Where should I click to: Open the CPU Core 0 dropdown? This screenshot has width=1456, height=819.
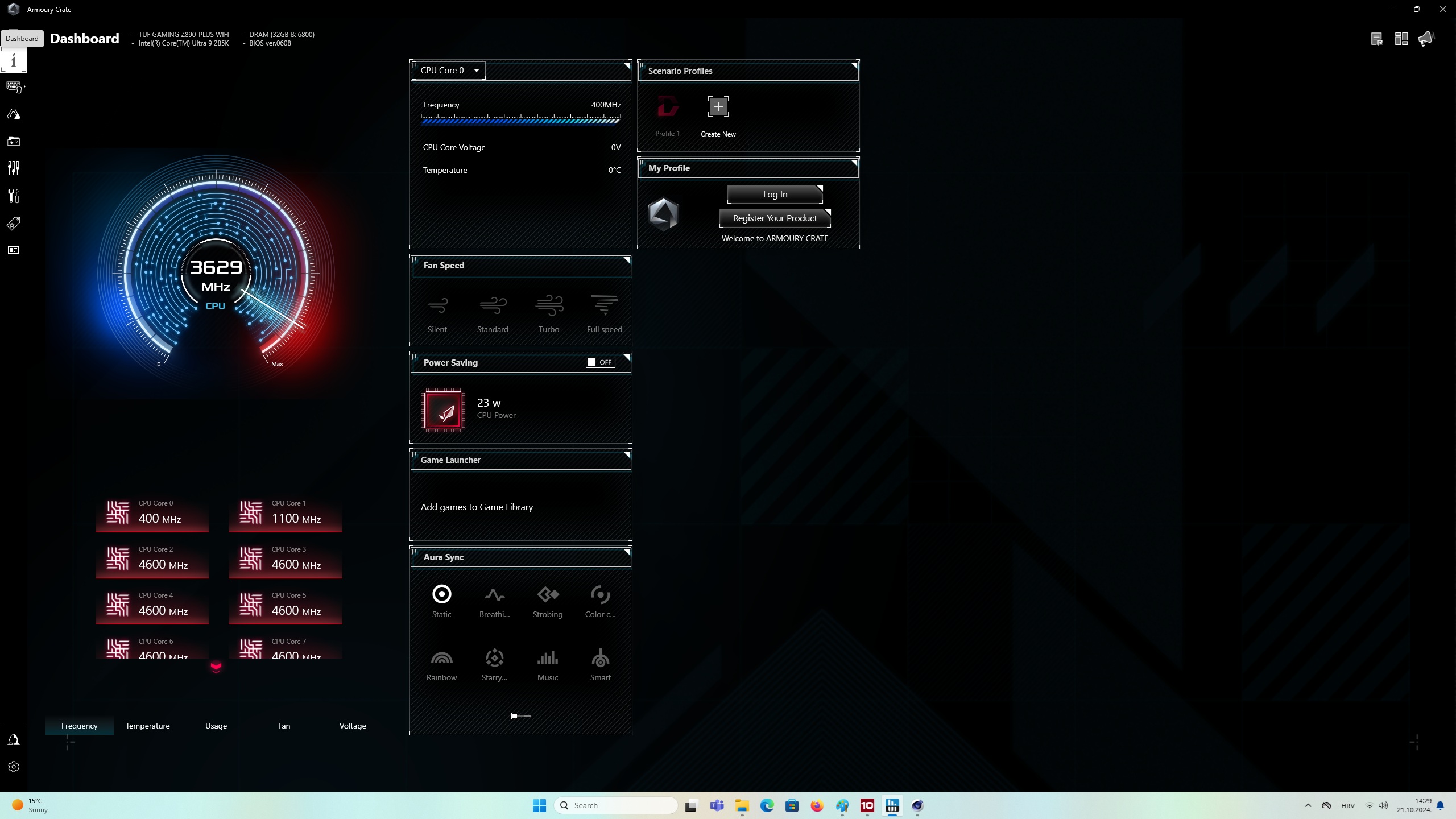[449, 71]
